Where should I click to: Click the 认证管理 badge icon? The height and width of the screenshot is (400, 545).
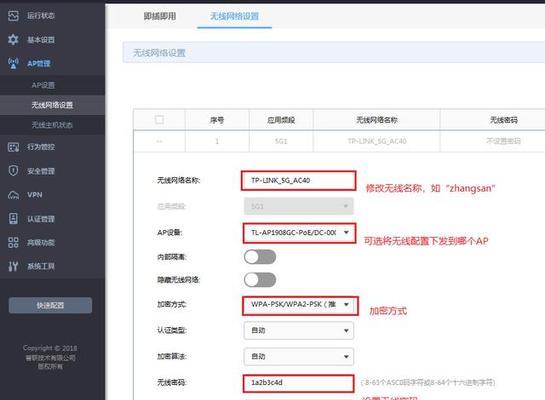pos(13,219)
